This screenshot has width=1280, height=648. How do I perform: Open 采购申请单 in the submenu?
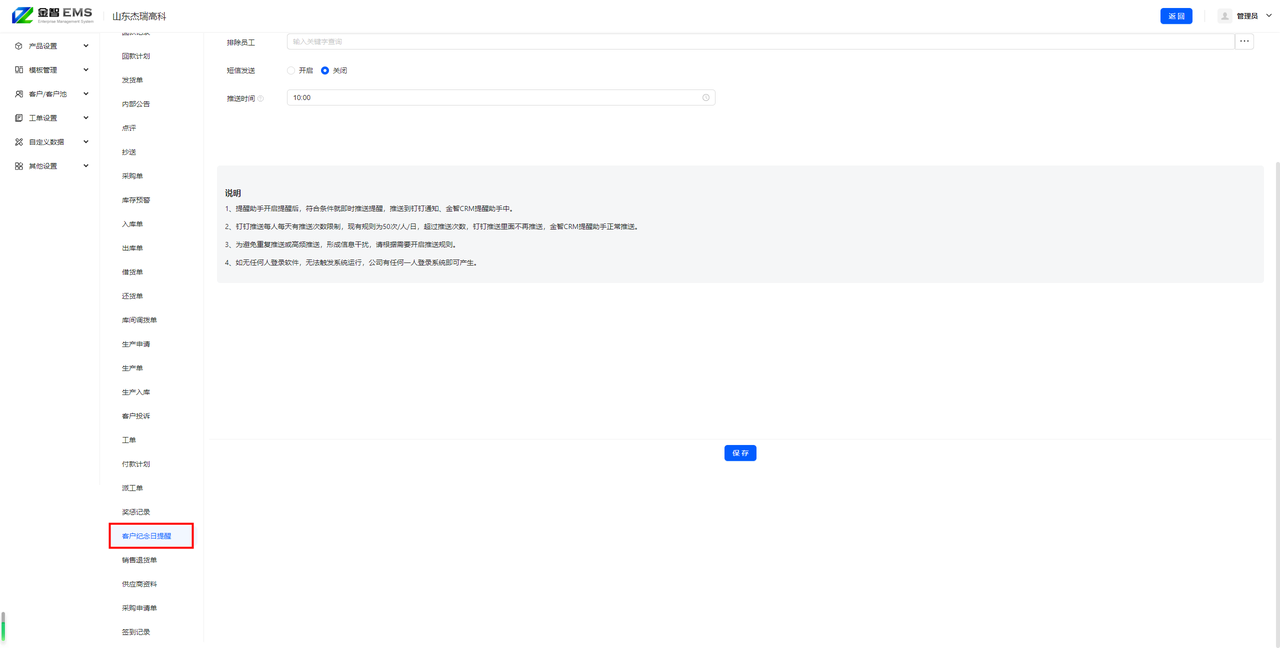click(140, 608)
